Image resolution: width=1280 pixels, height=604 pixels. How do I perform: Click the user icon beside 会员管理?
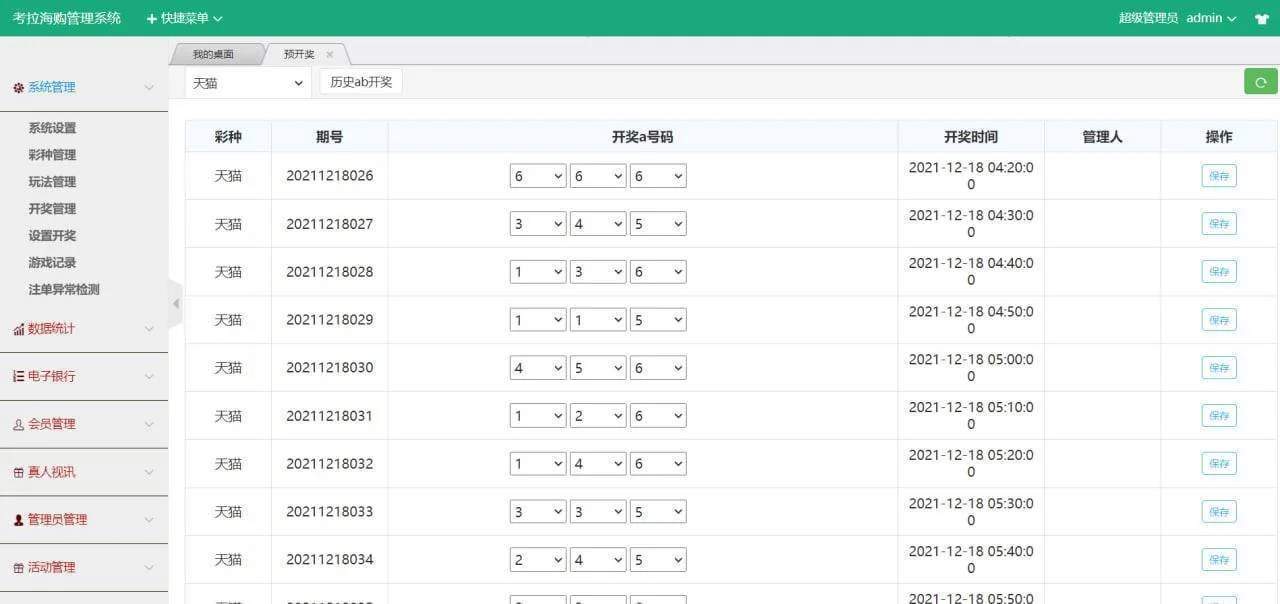point(18,425)
